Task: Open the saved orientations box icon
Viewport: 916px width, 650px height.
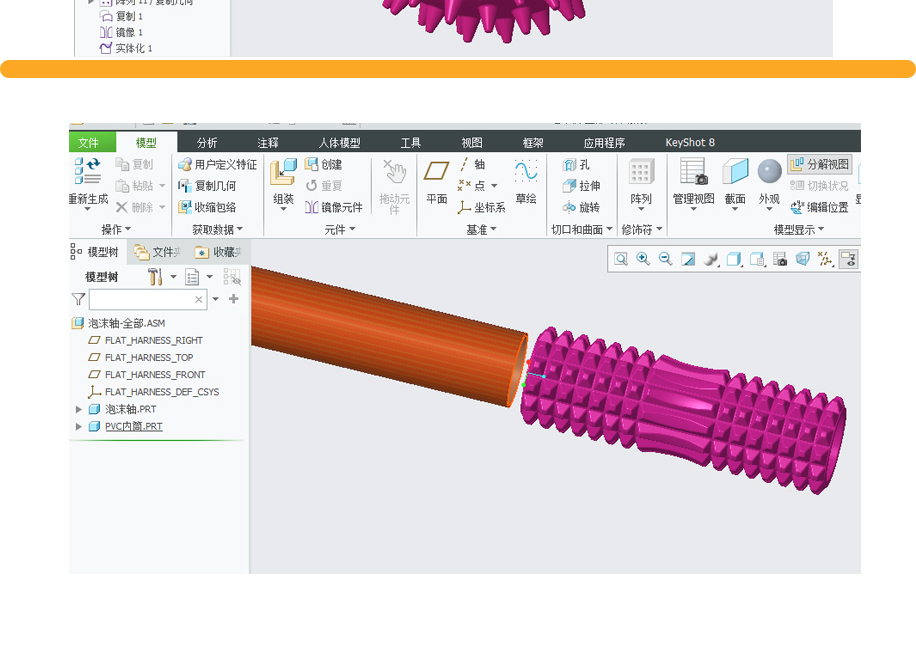Action: coord(734,259)
